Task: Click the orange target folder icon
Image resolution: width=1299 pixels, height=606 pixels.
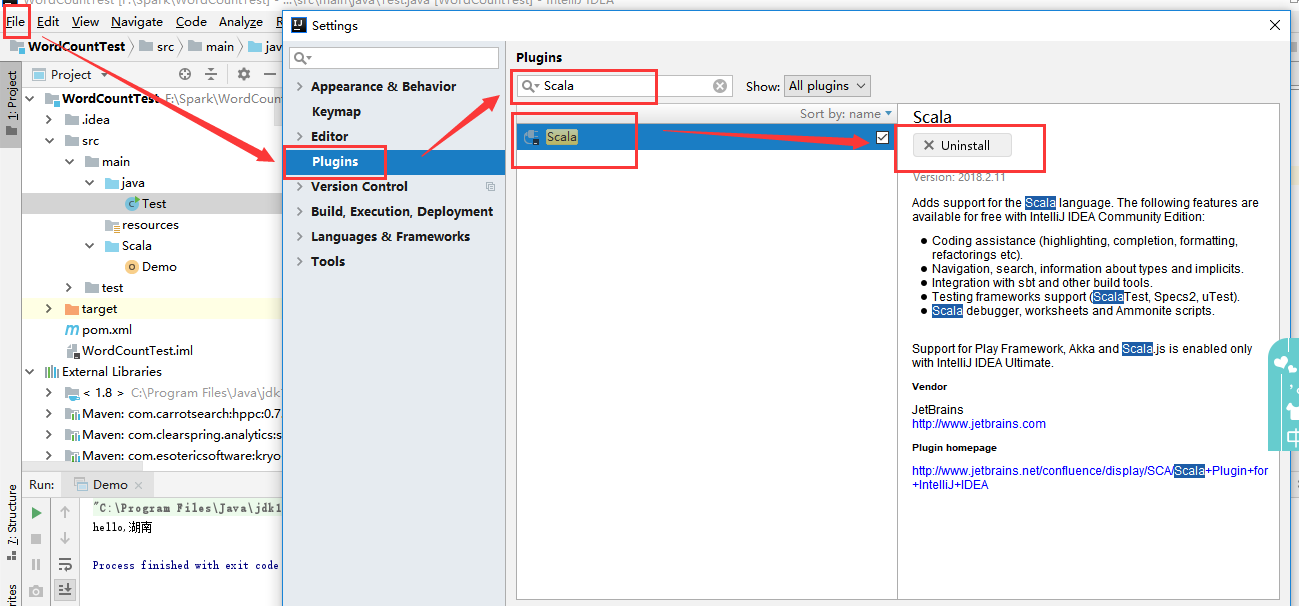Action: point(72,309)
